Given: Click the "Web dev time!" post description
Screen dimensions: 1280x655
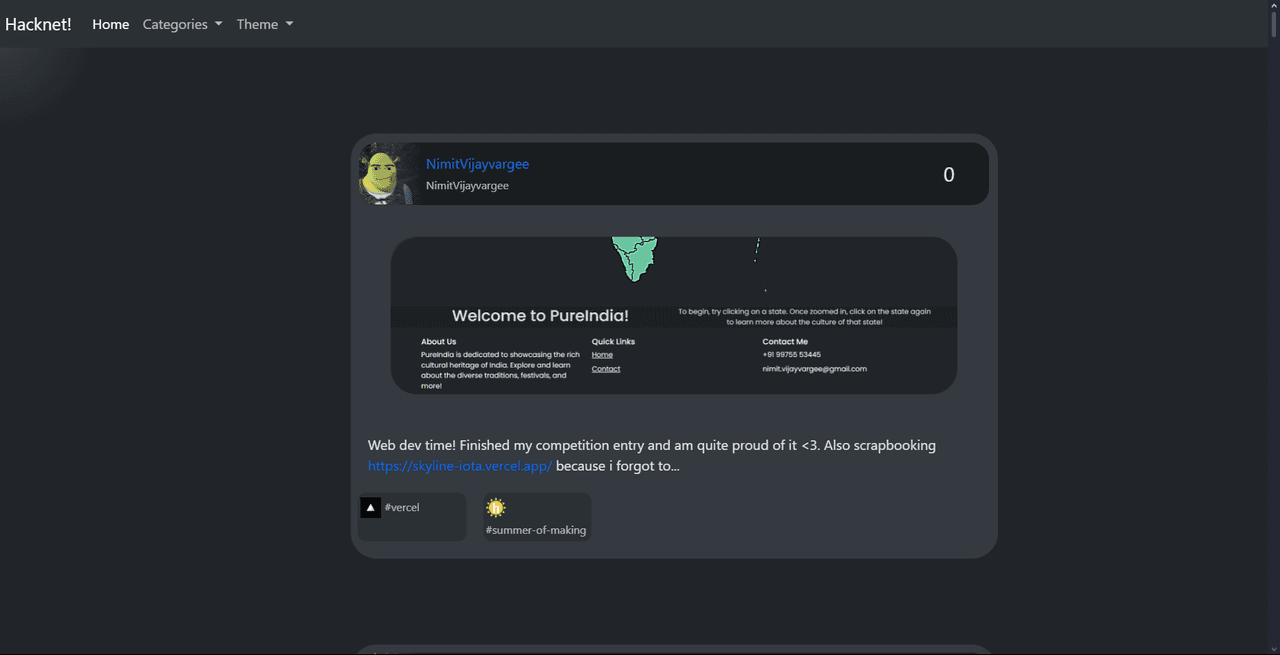Looking at the screenshot, I should [651, 446].
